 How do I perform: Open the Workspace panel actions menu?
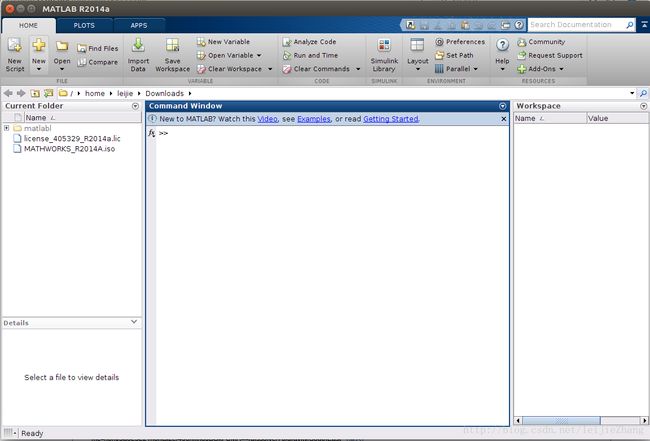pos(643,106)
